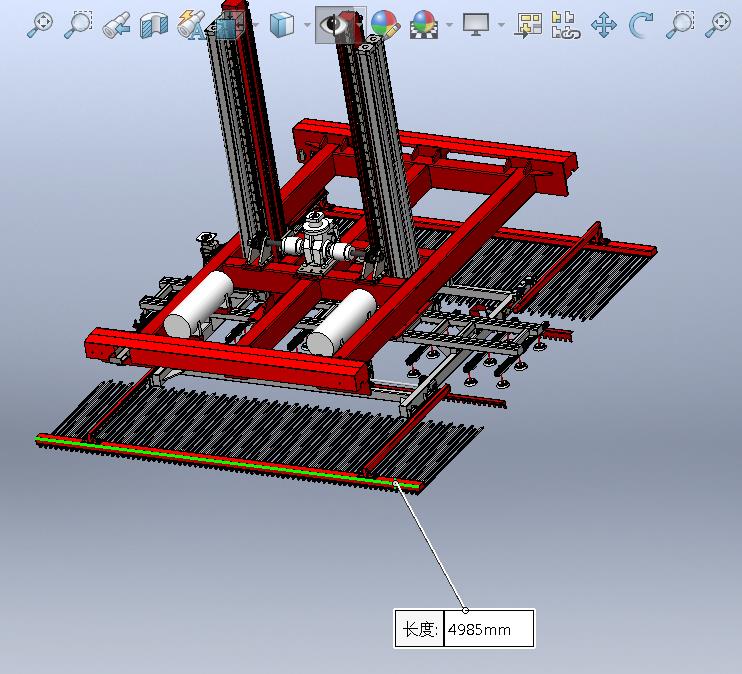Screen dimensions: 742x674
Task: Click the Zoom to Fit icon beside Previous View's Zoom to Area
Action: (39, 25)
